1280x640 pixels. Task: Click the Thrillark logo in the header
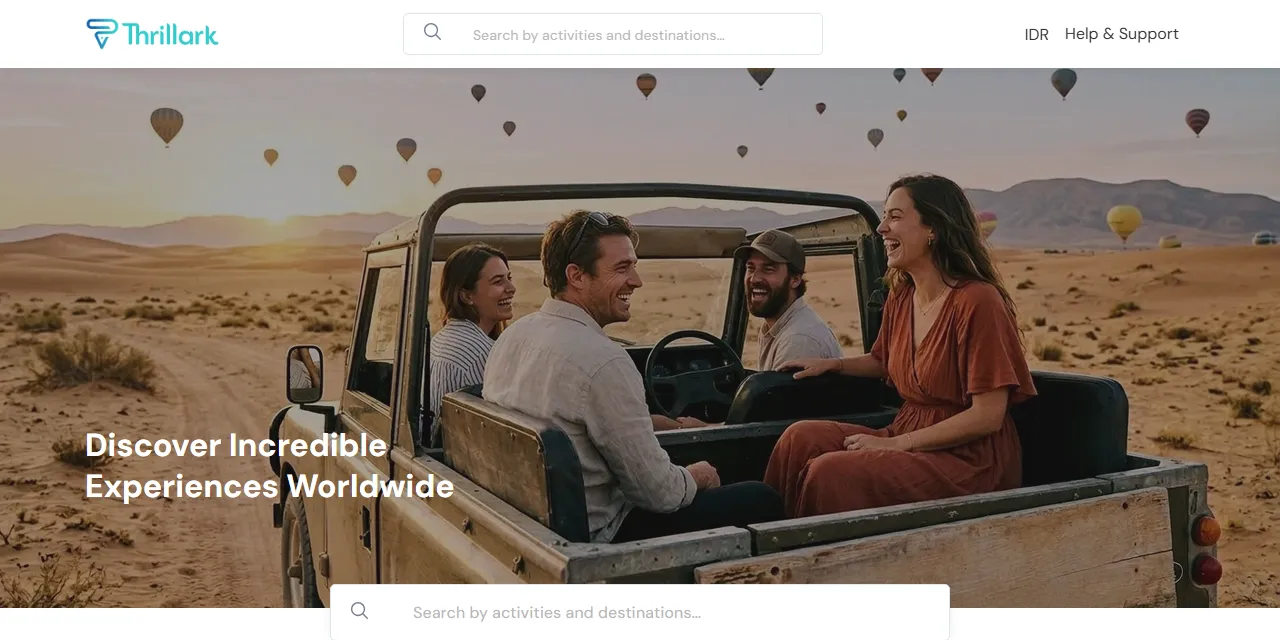coord(152,34)
